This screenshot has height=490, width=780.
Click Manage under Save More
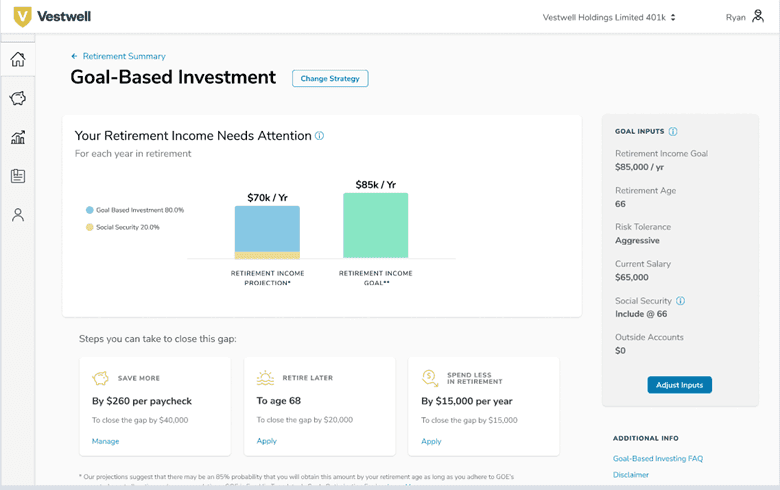tap(105, 441)
